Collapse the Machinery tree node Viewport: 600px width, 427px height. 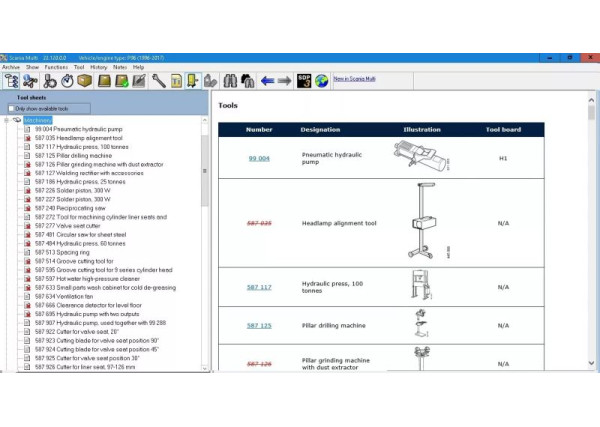(7, 120)
